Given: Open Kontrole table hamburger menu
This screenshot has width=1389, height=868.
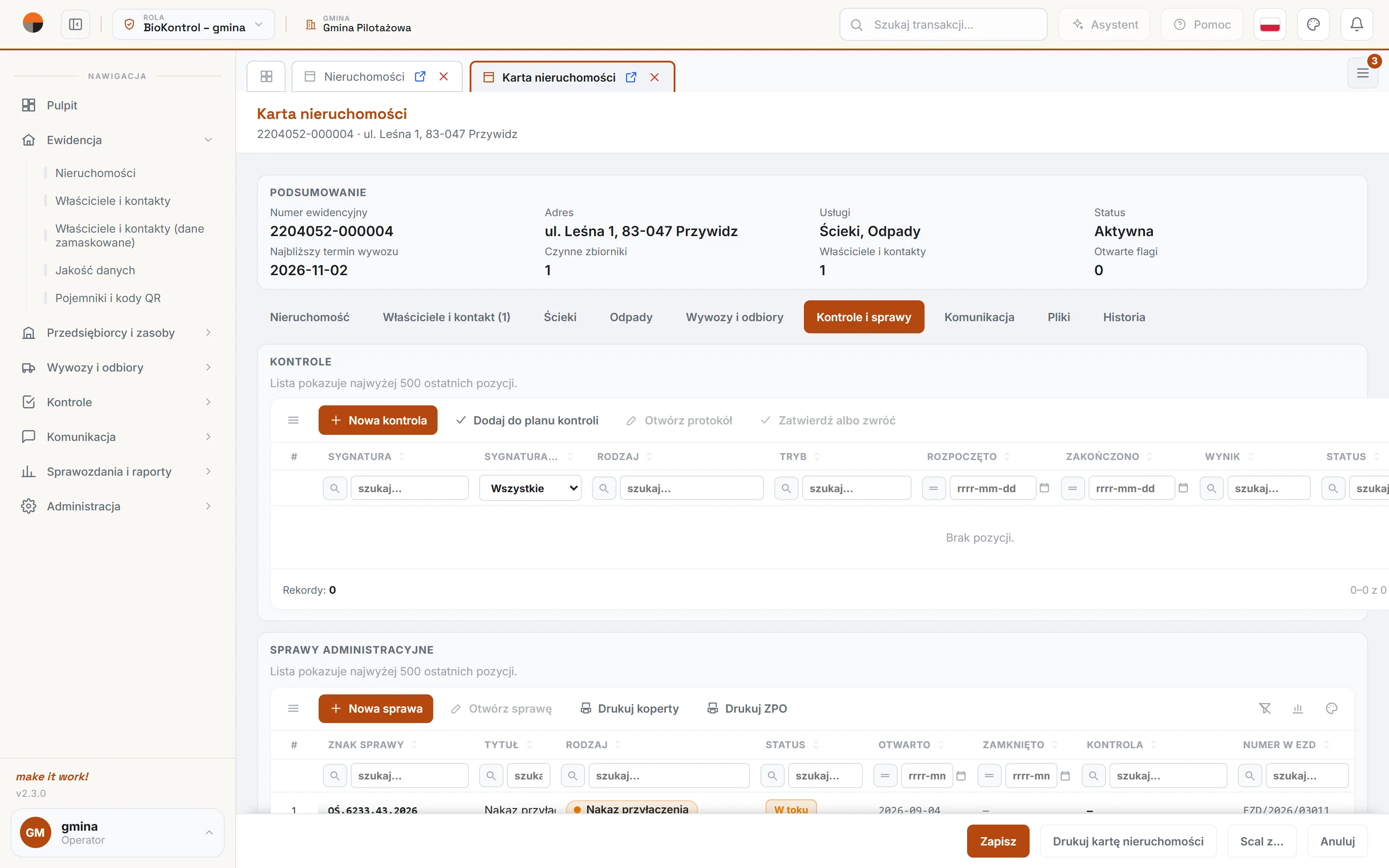Looking at the screenshot, I should (293, 420).
